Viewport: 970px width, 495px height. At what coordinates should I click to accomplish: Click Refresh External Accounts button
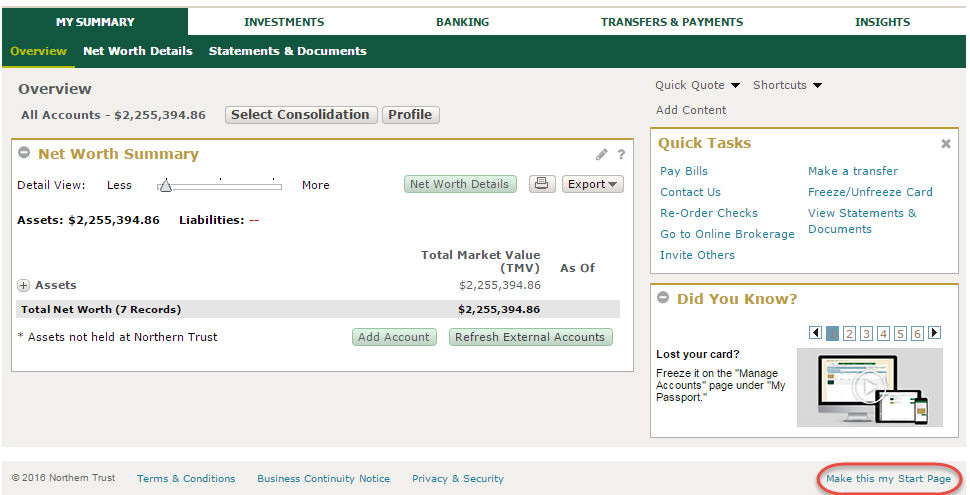(530, 337)
